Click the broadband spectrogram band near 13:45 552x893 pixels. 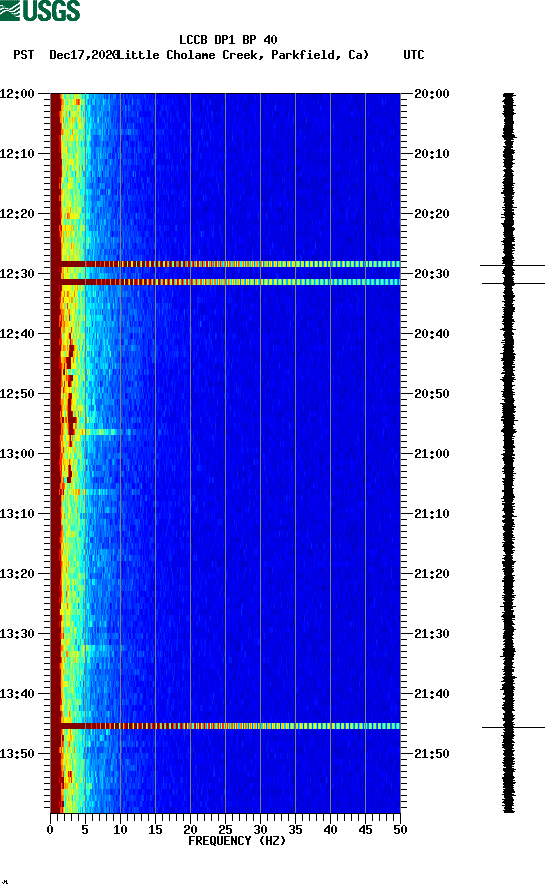[x=226, y=726]
